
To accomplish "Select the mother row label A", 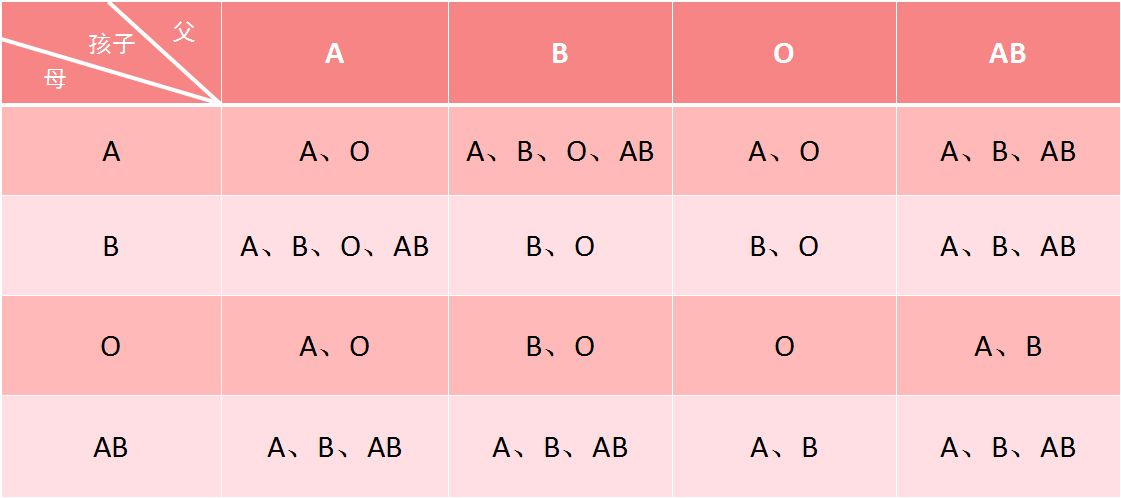I will coord(111,151).
